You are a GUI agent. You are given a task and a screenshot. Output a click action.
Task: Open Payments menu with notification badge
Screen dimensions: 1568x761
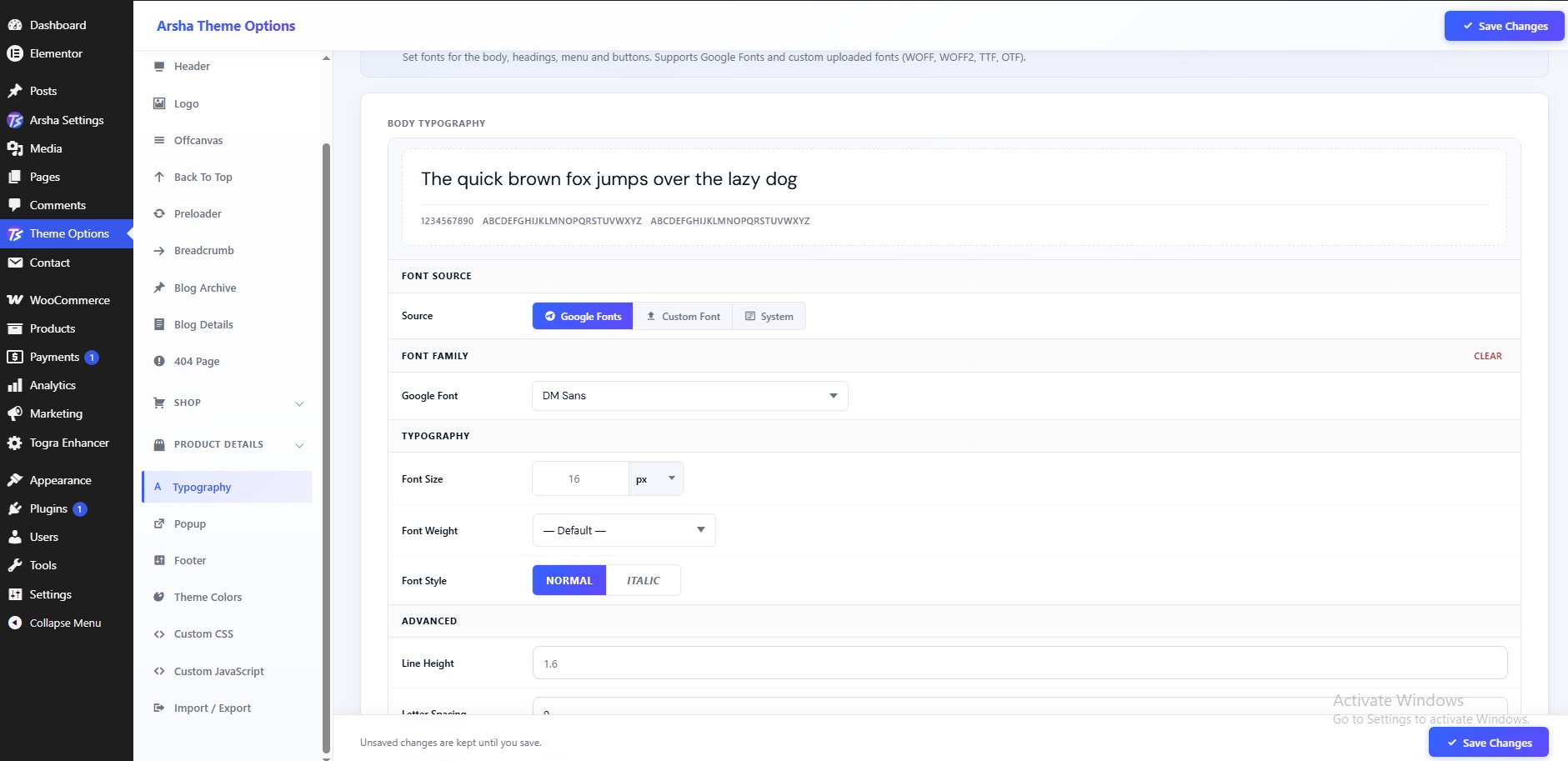click(x=67, y=357)
